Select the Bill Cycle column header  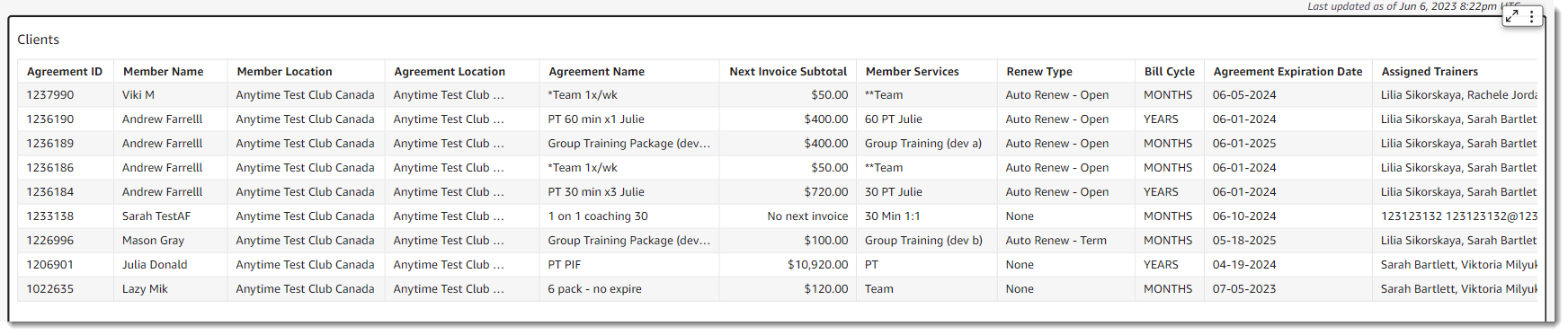(1170, 71)
